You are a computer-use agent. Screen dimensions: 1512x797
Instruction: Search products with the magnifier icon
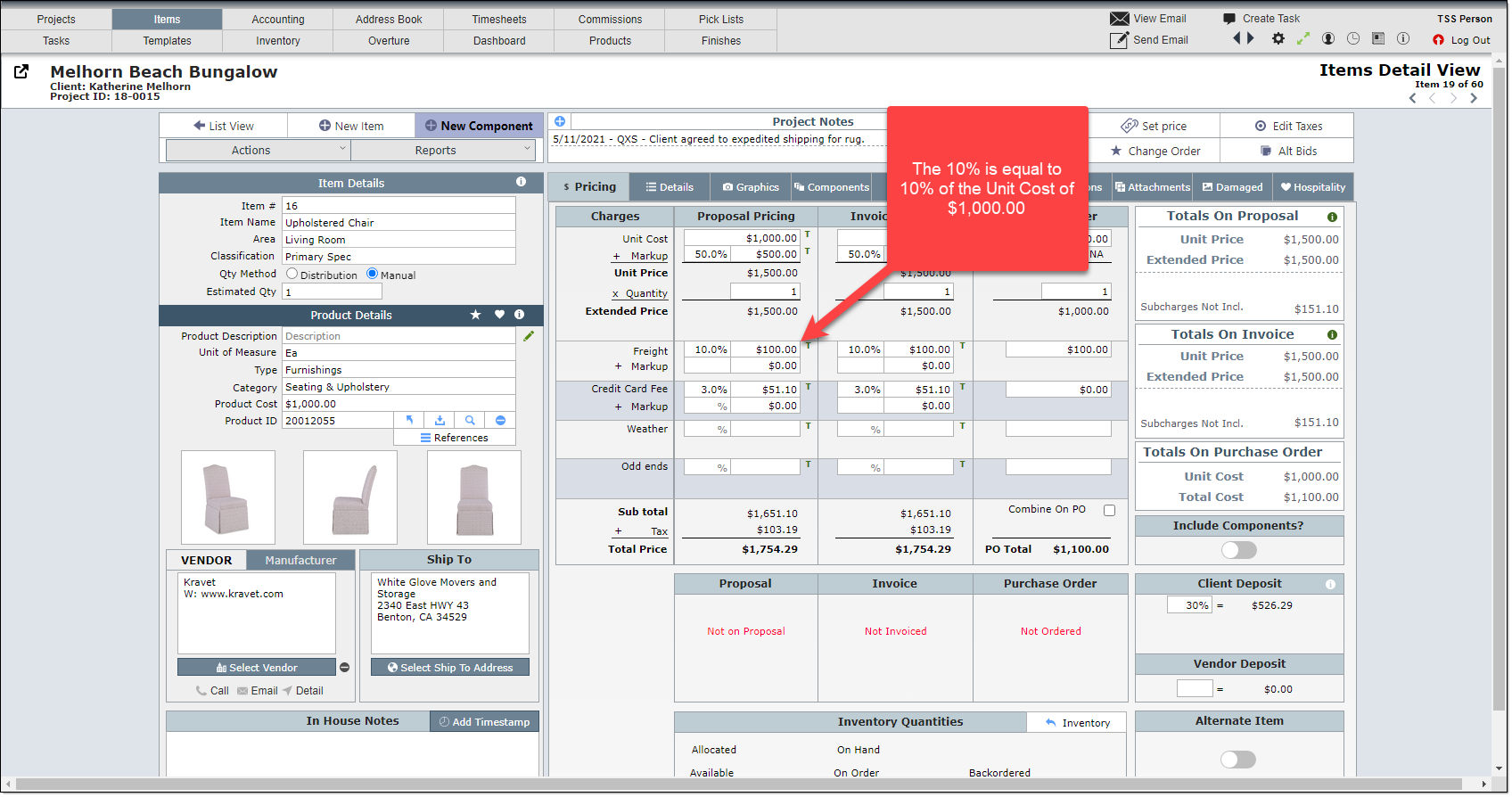coord(470,420)
